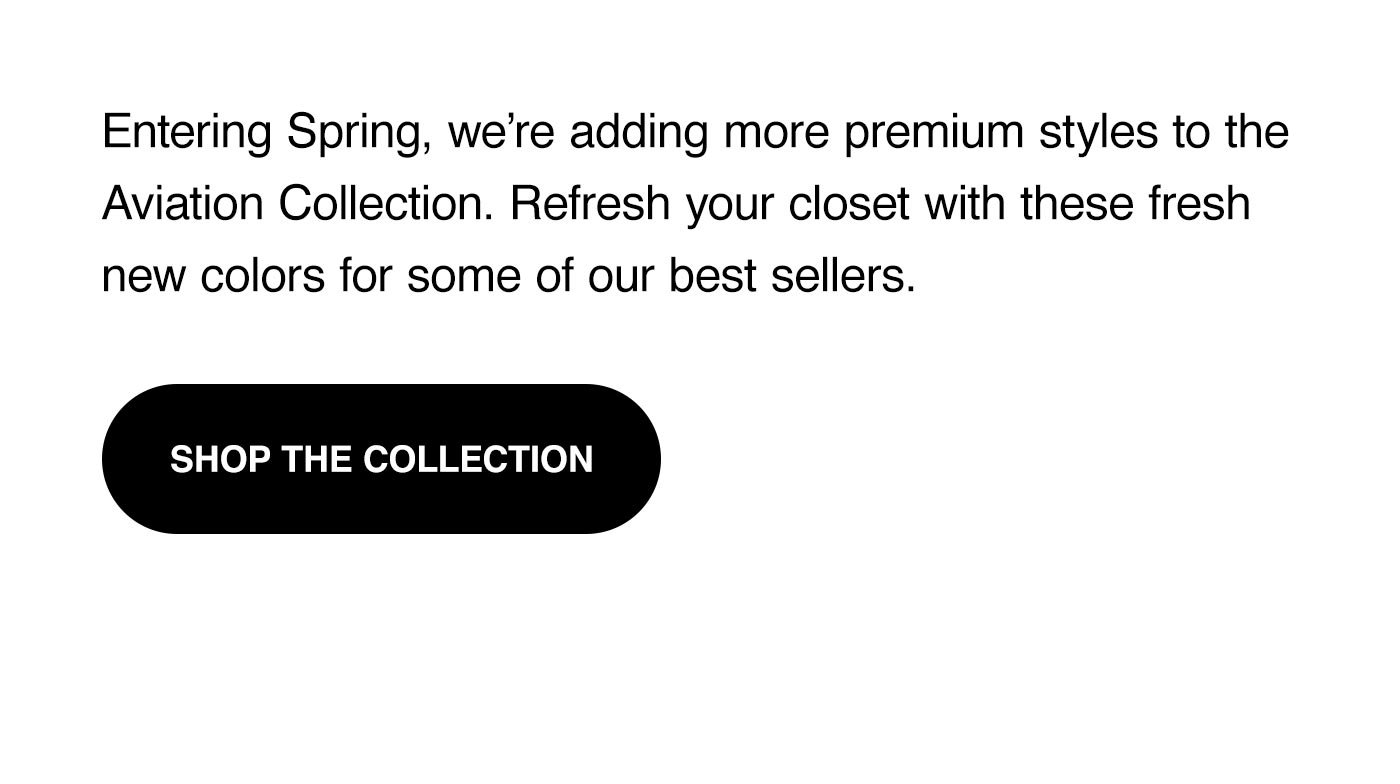The image size is (1400, 784).
Task: Click the text 'best sellers.'
Action: point(792,276)
